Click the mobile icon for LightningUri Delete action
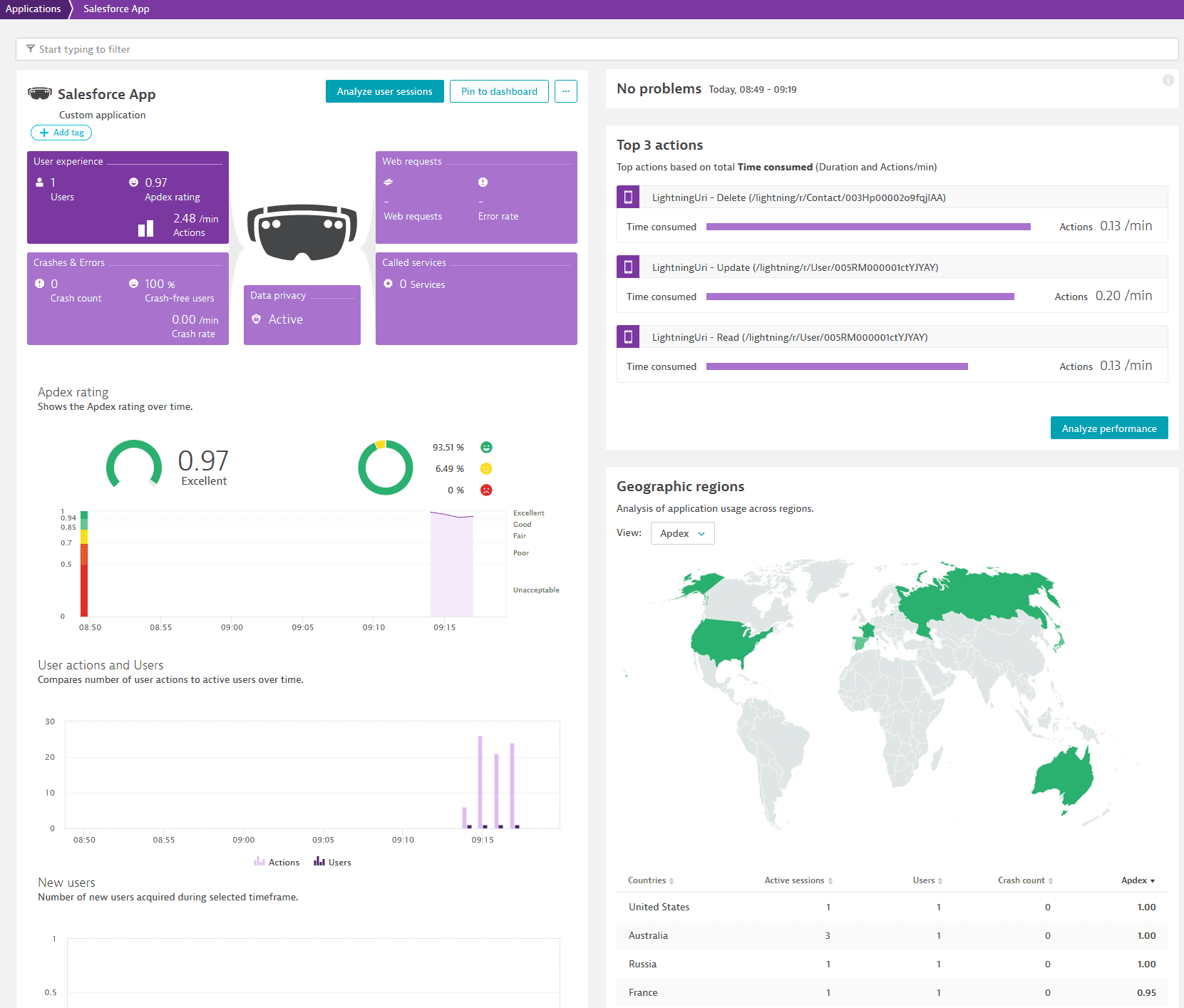Image resolution: width=1184 pixels, height=1008 pixels. pos(628,197)
